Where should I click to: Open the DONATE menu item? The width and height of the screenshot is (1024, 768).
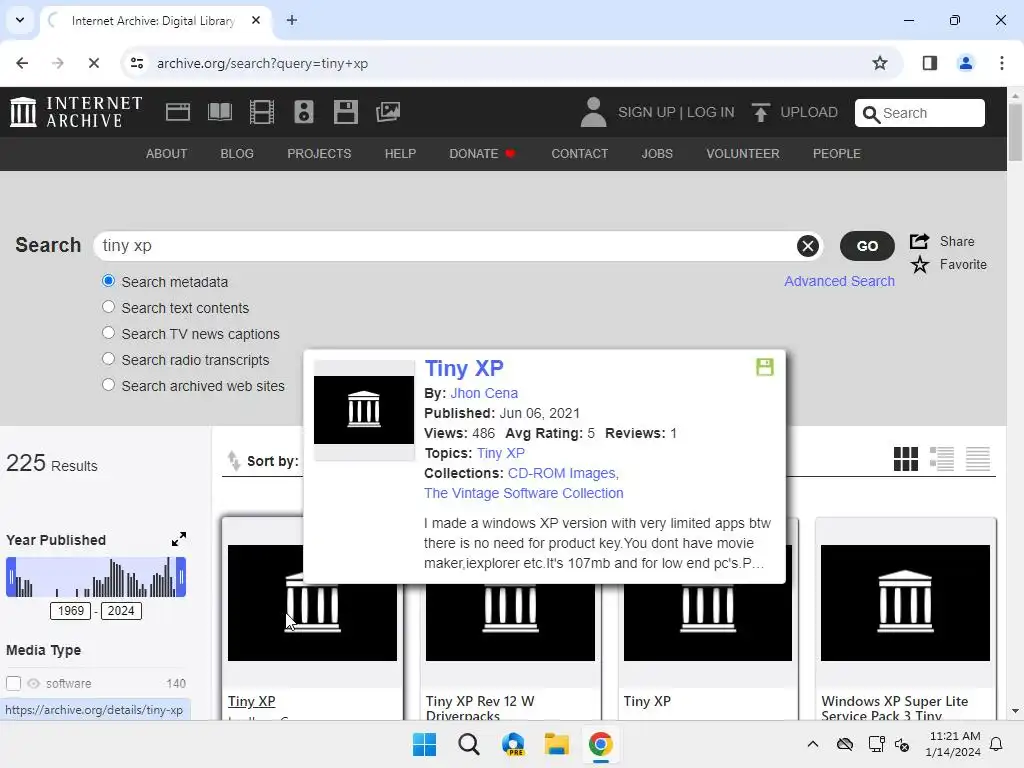pos(482,153)
